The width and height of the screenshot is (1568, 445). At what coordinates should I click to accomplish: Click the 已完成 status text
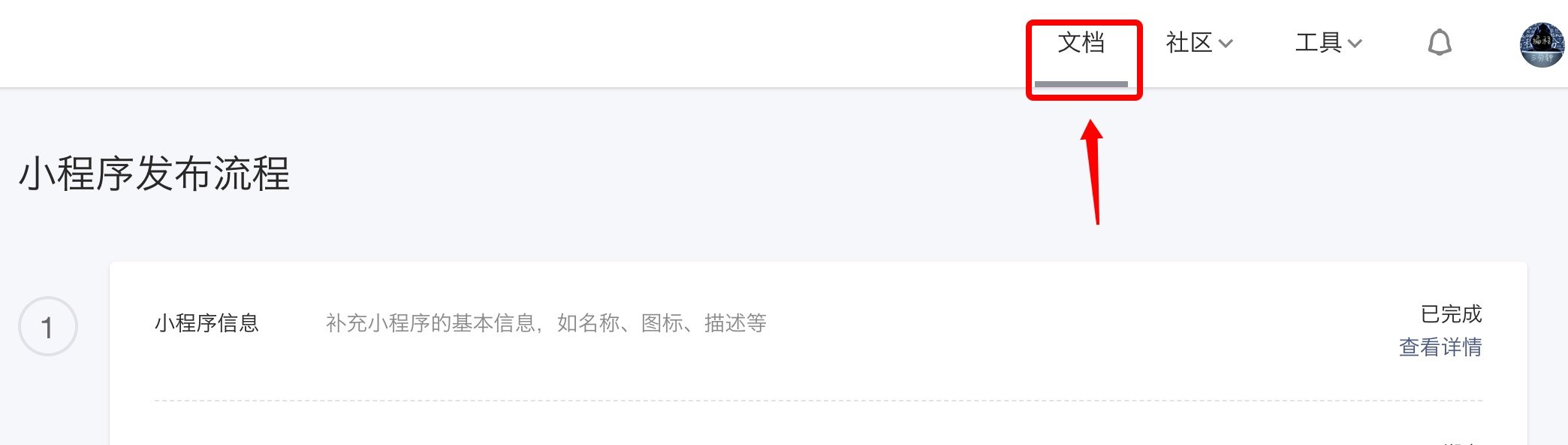coord(1451,313)
